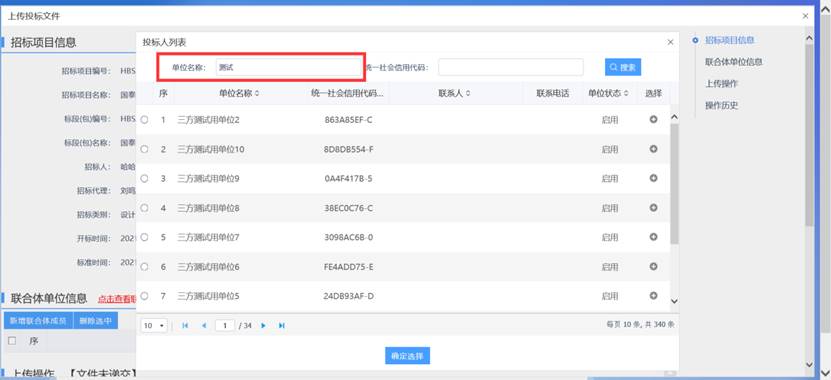Sort by the 单位名称 column header
Screen dimensions: 831x380
239,93
